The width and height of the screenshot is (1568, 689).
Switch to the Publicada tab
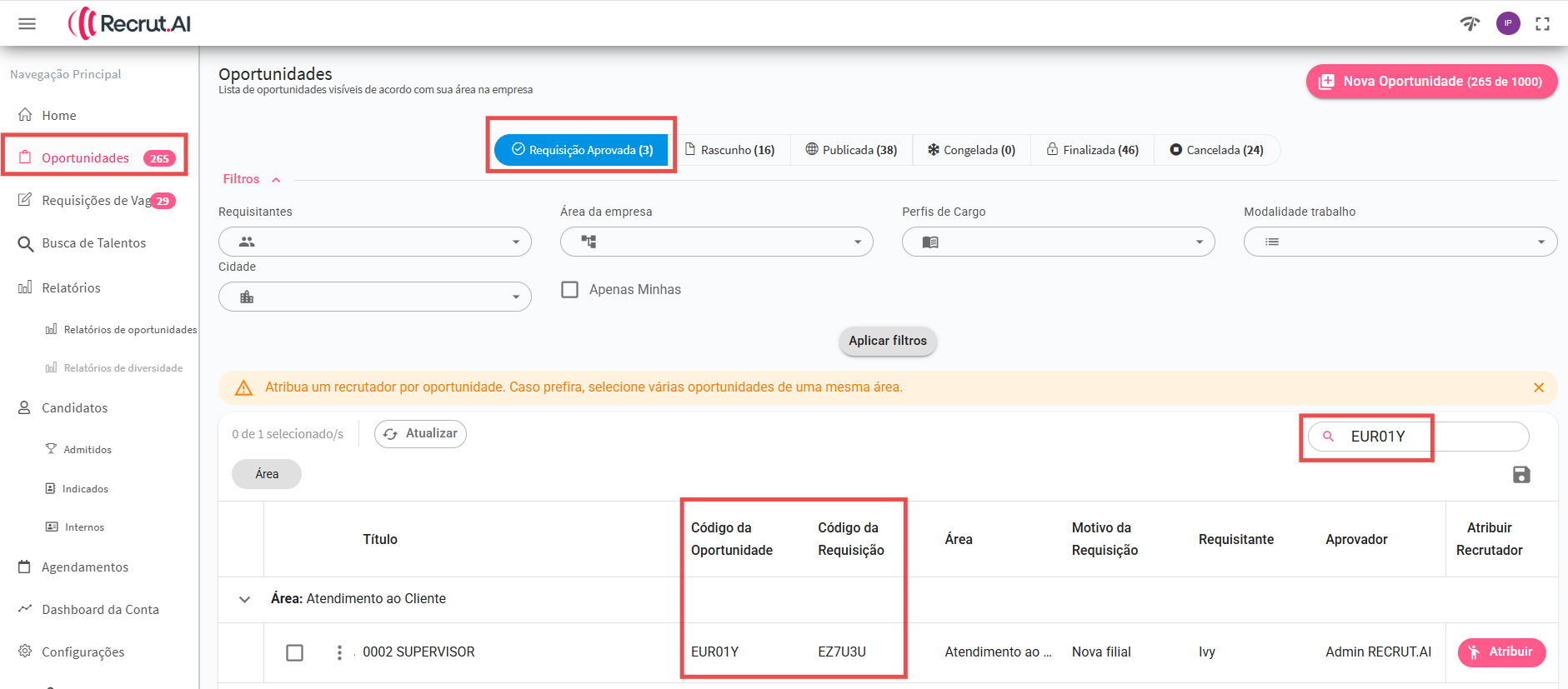pyautogui.click(x=851, y=150)
